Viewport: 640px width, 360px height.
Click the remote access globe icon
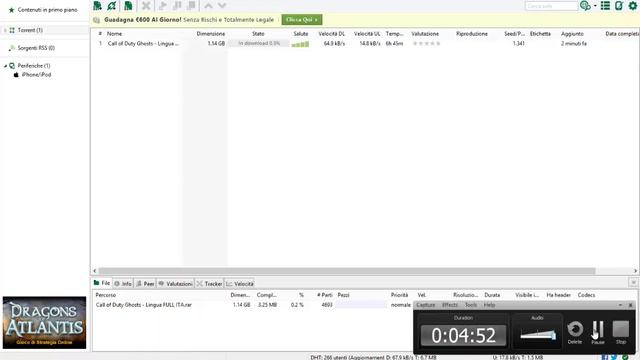click(585, 6)
